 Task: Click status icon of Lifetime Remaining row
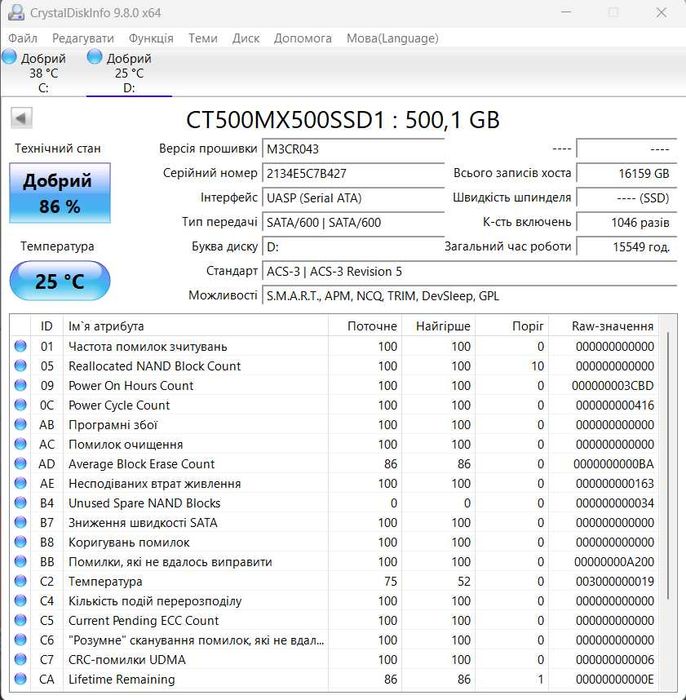coord(21,679)
